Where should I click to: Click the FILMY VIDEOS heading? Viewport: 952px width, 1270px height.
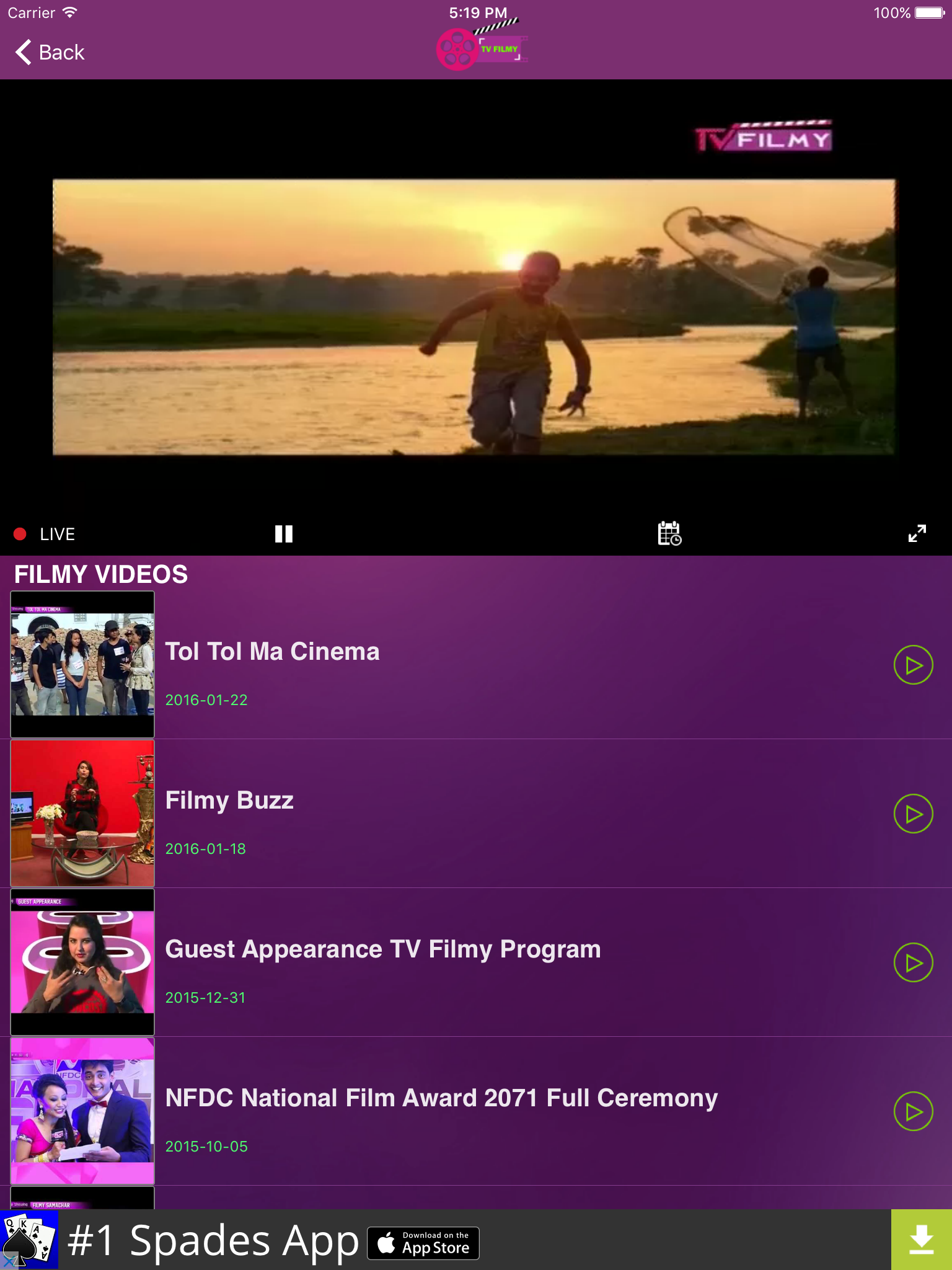(101, 574)
